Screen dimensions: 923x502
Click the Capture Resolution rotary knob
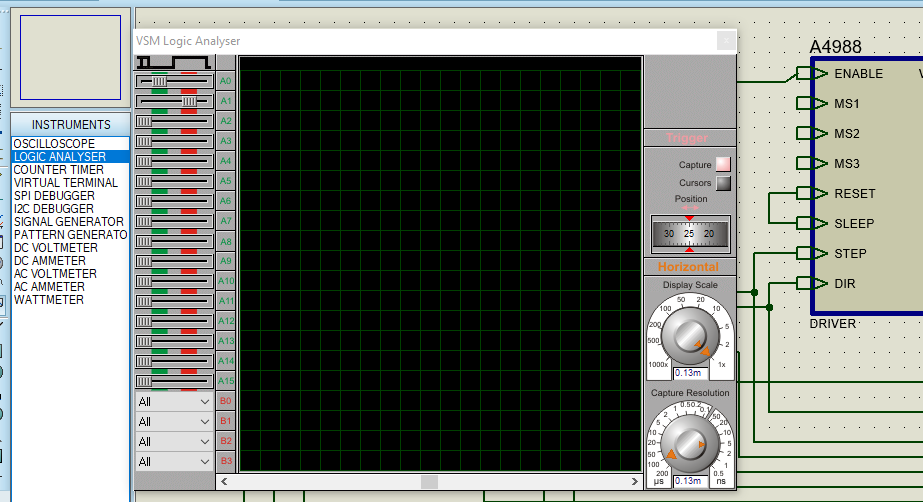[x=690, y=444]
